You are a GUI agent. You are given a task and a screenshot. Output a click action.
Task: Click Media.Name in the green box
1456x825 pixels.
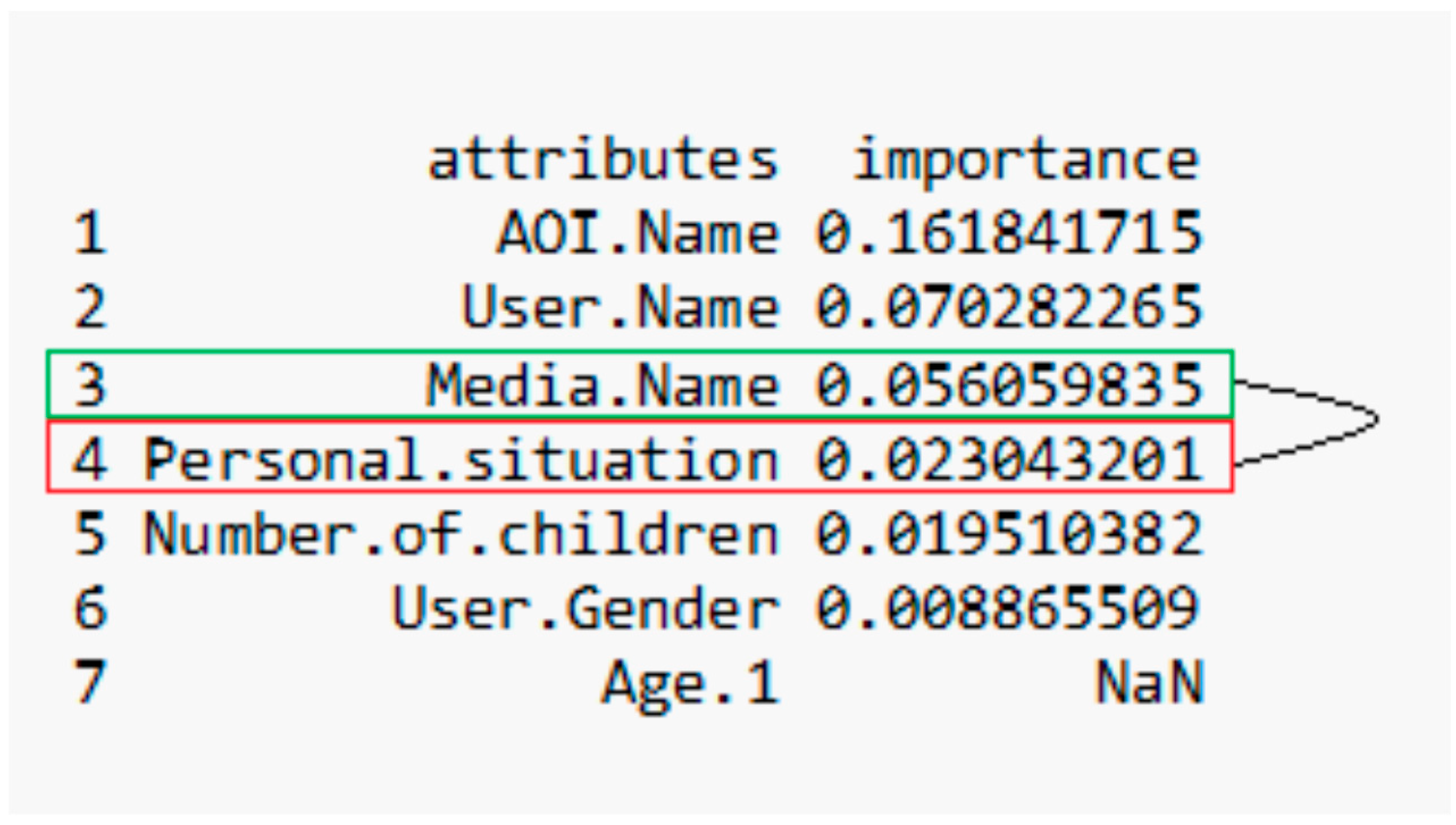click(602, 386)
